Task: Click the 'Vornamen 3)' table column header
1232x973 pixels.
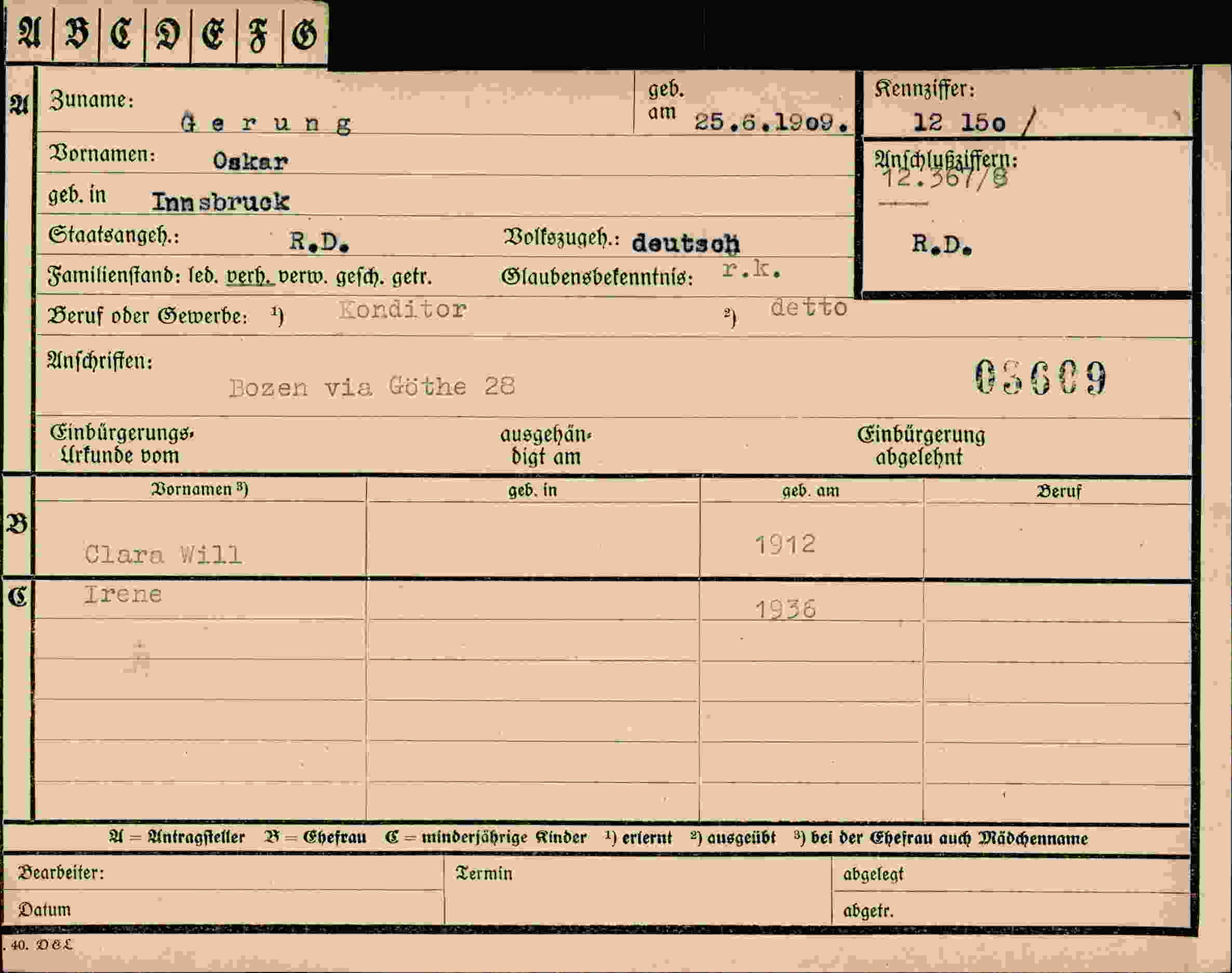Action: 199,489
